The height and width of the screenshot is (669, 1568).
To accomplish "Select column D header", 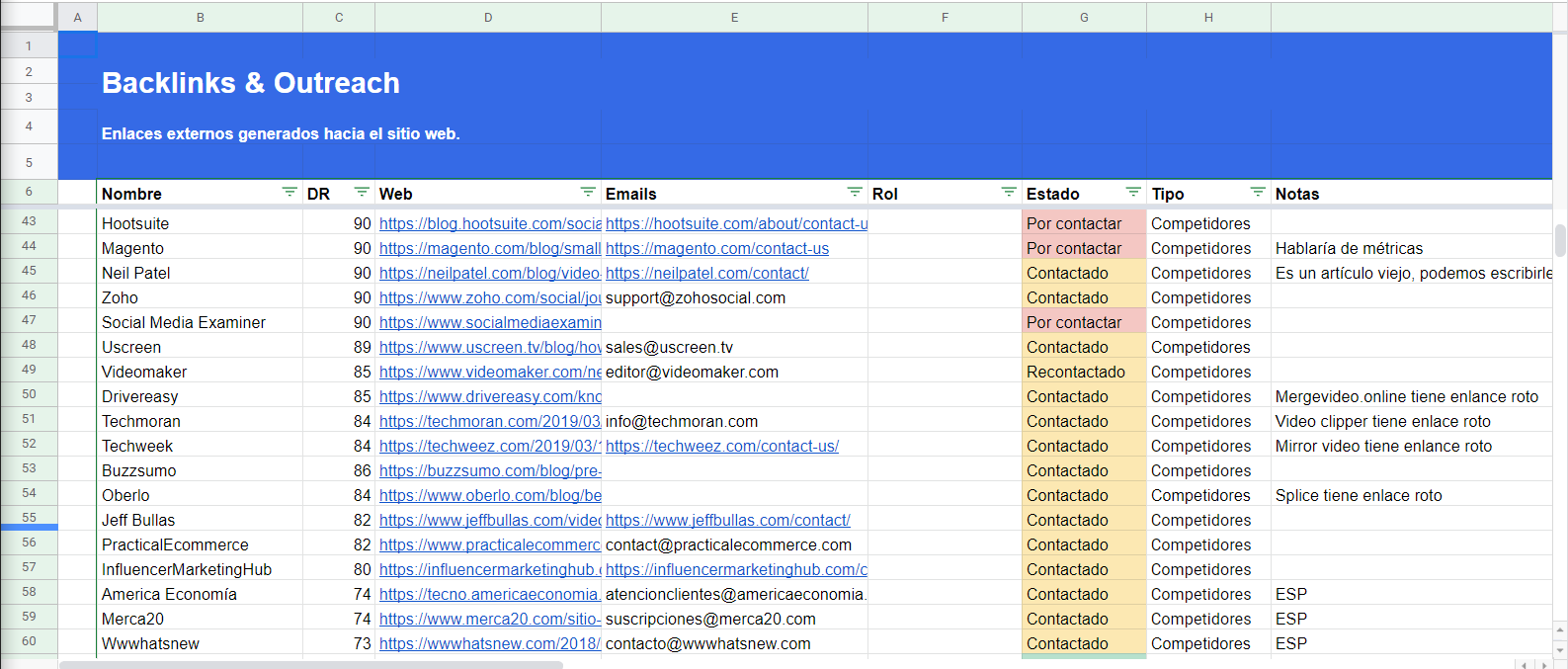I will click(x=488, y=17).
